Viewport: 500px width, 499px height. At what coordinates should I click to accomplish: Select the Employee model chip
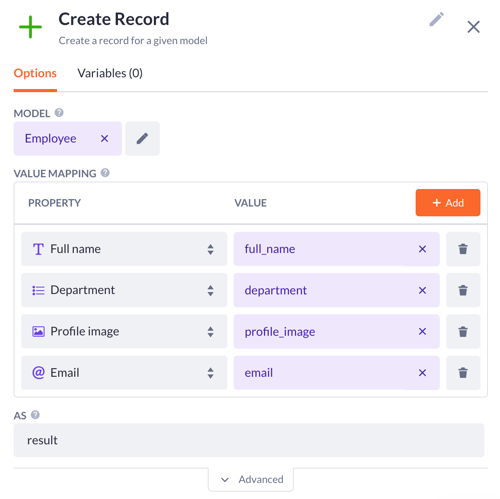point(68,138)
